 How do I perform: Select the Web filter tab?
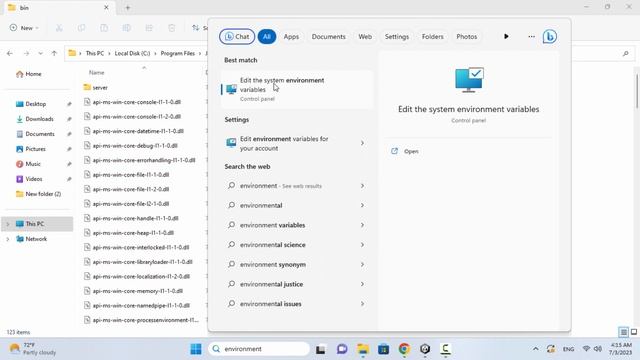pyautogui.click(x=365, y=37)
